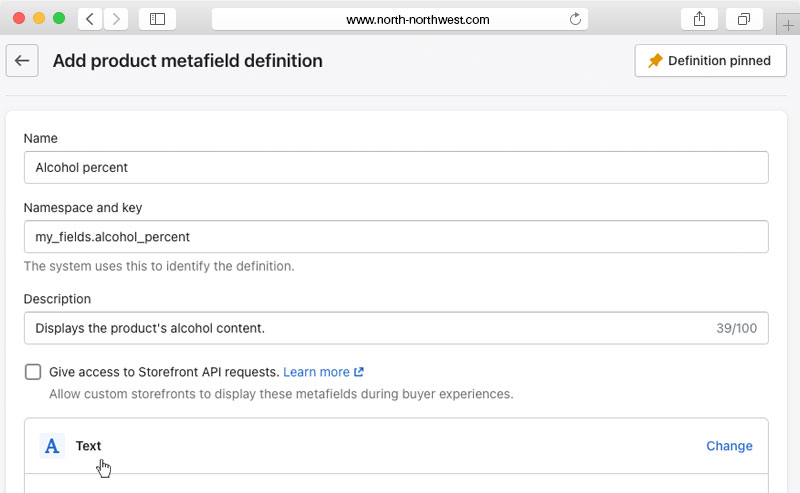Click the Safari forward navigation arrow

(x=116, y=19)
